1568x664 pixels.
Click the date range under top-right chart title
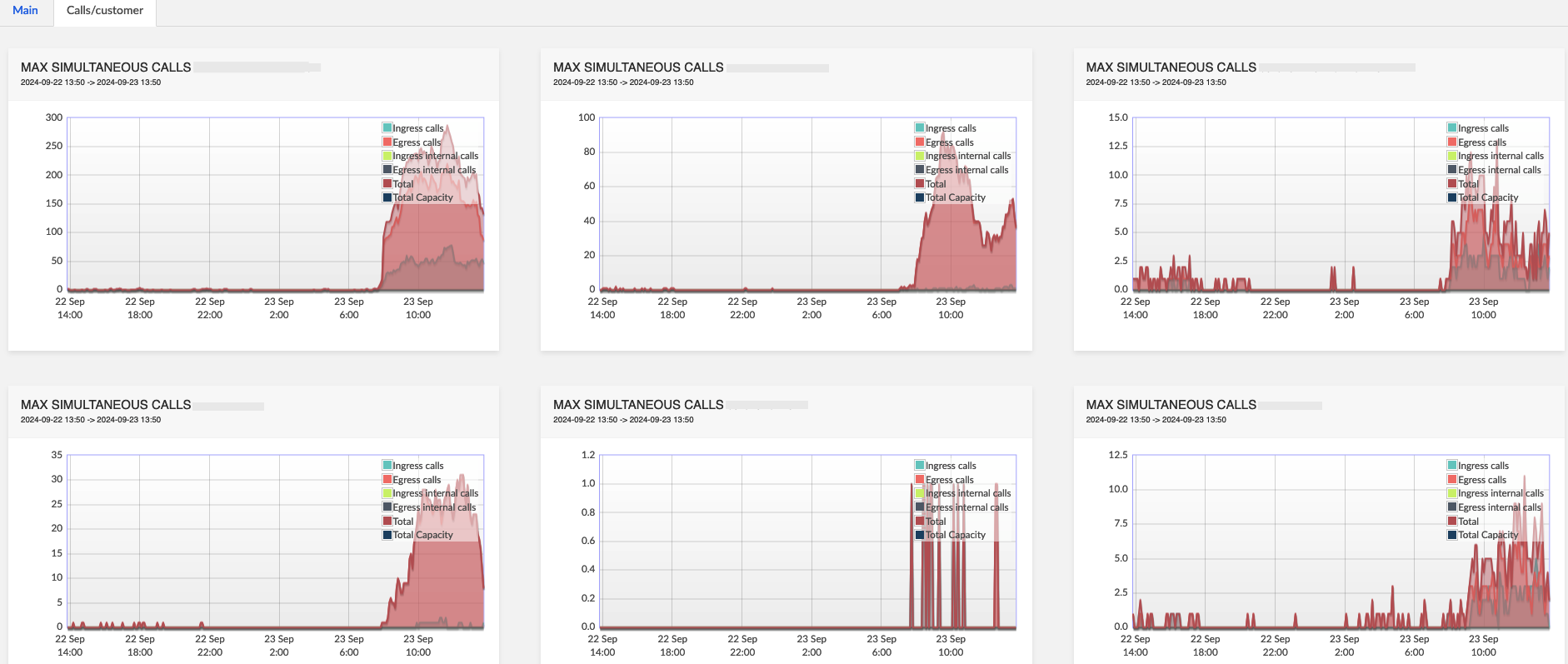point(1156,82)
